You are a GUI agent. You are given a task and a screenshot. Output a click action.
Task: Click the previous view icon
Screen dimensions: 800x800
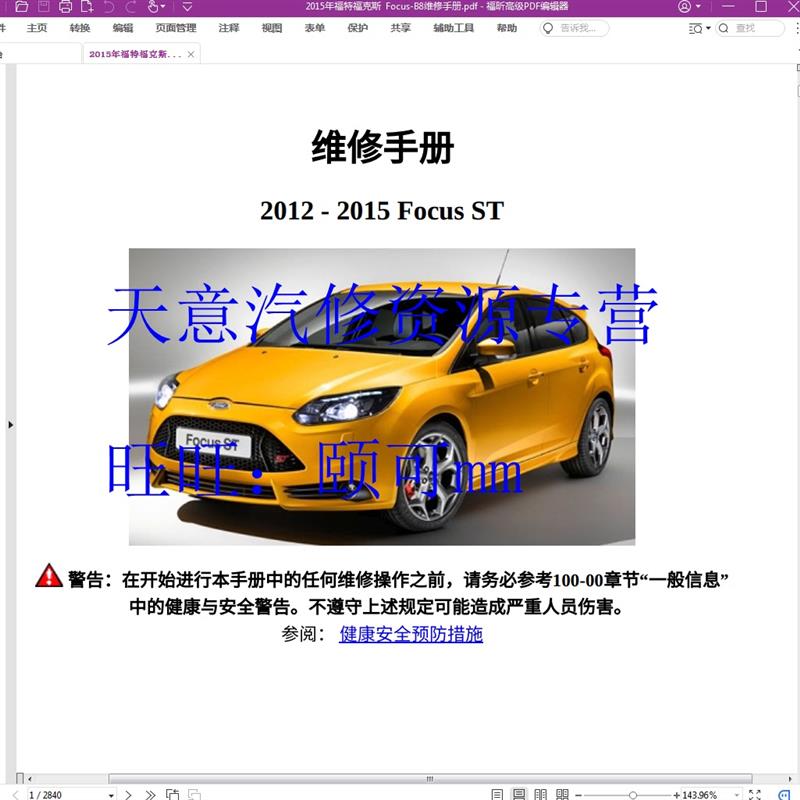[172, 794]
